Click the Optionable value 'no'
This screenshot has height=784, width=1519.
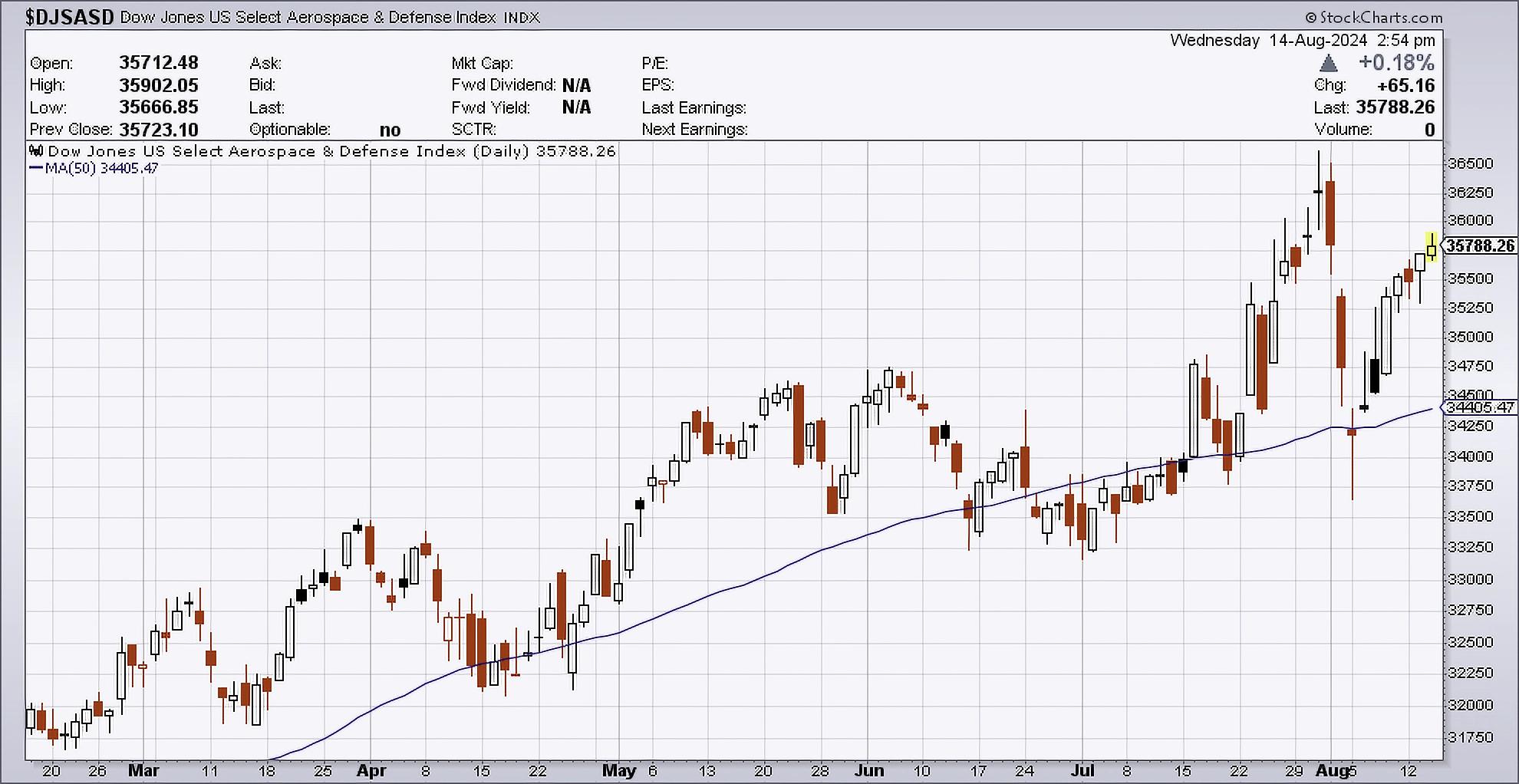tap(390, 130)
